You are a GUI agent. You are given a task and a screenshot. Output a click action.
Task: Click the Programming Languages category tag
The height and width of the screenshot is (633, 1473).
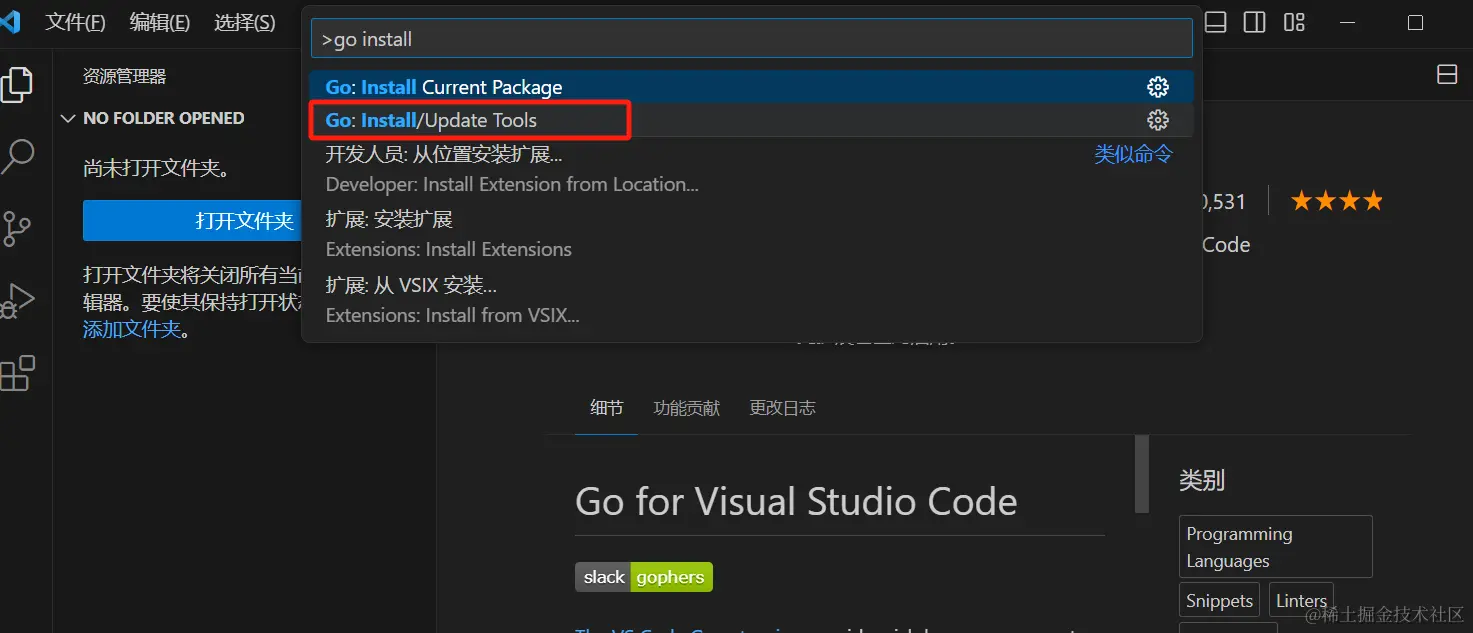1275,547
